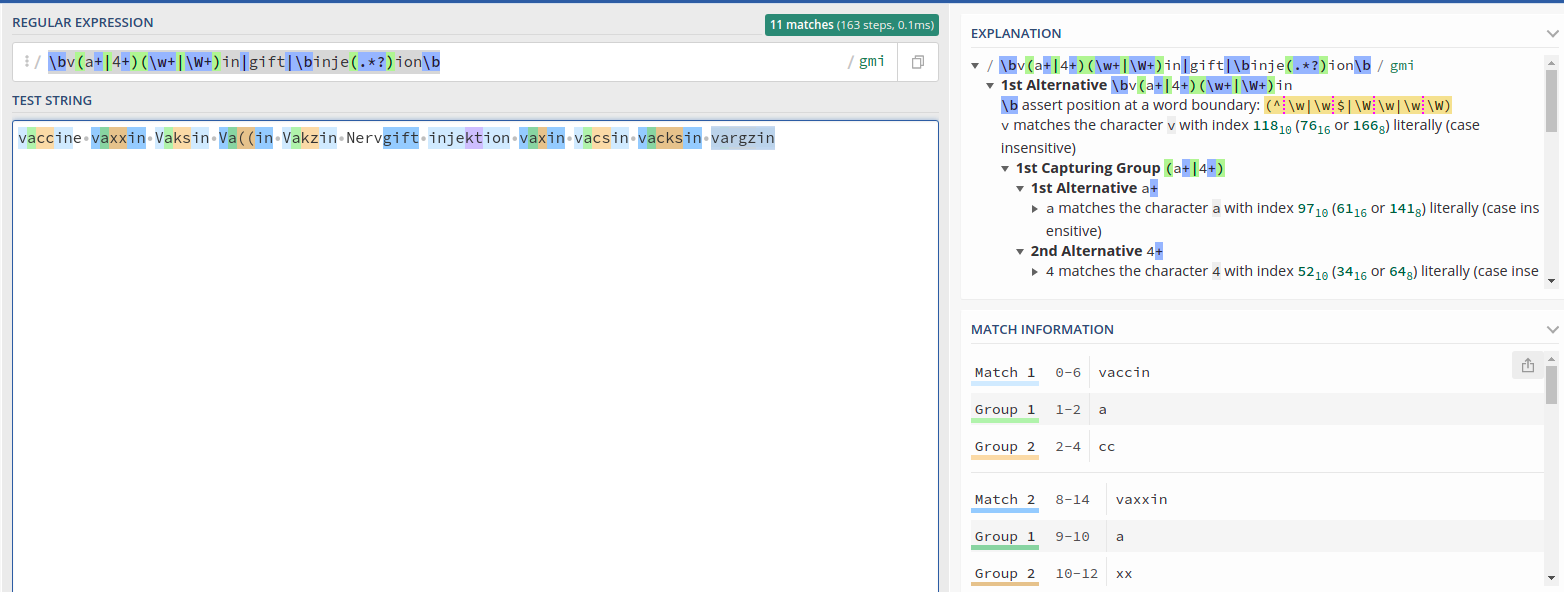Click the highlighted 'vaccine' match text
Image resolution: width=1564 pixels, height=592 pixels.
pyautogui.click(x=45, y=137)
